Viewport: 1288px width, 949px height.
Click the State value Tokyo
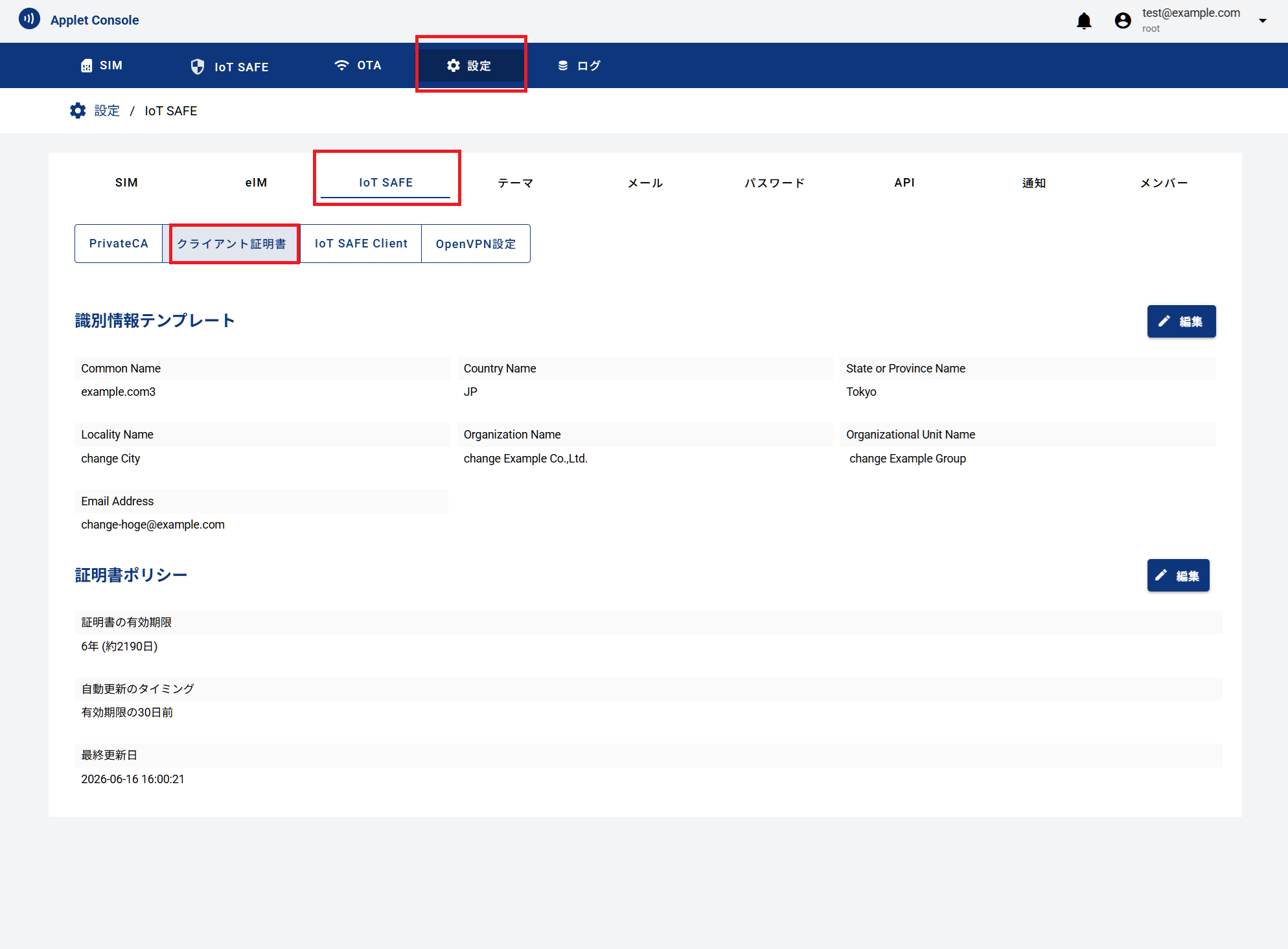(861, 392)
